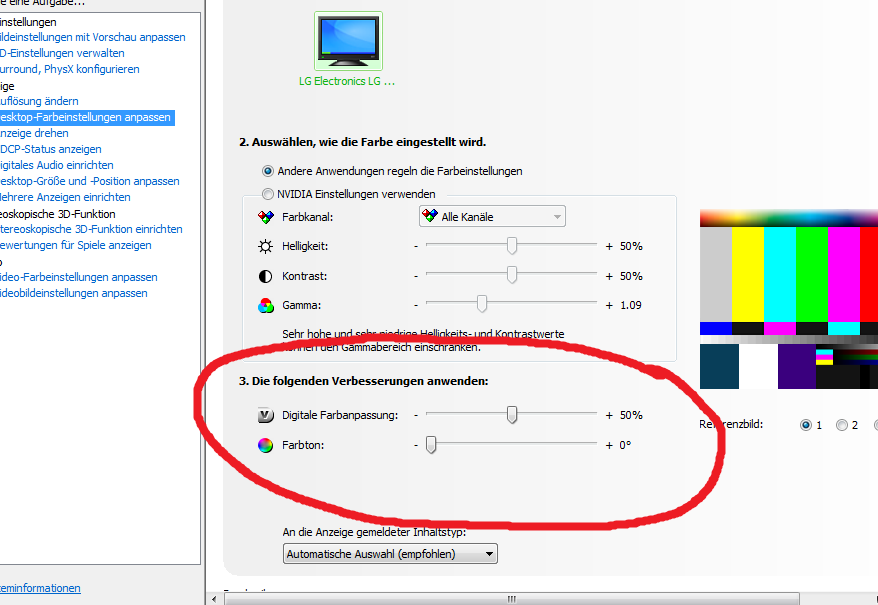
Task: Open the 'Alle Kanäle' Farbkanal dropdown
Action: pyautogui.click(x=492, y=216)
